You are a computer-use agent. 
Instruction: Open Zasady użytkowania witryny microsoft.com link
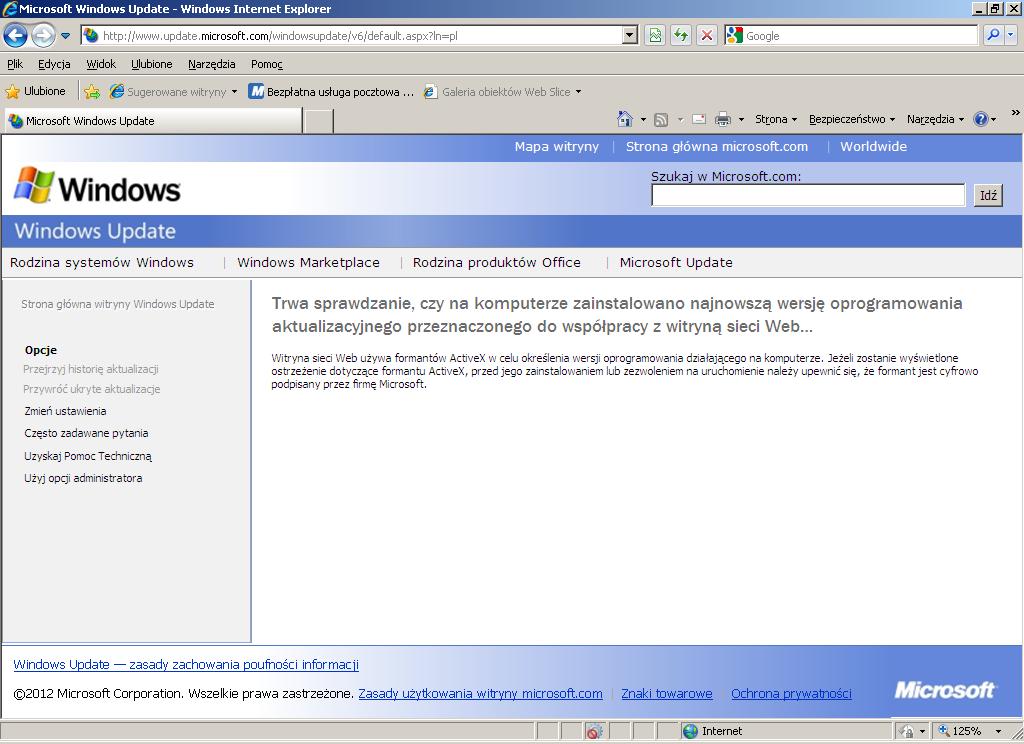(480, 694)
